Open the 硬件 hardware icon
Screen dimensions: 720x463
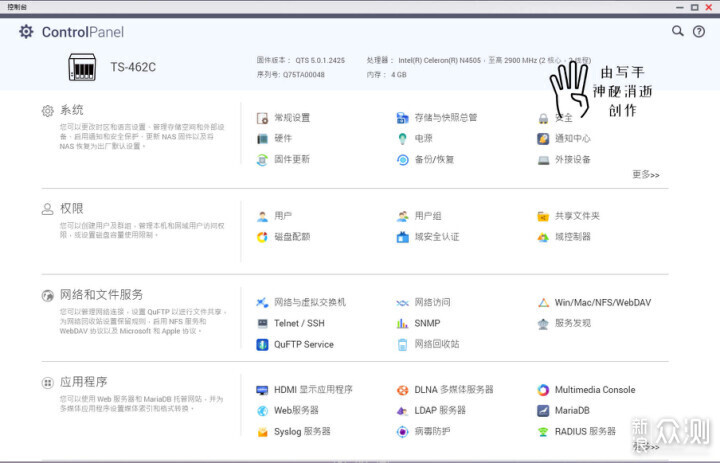coord(262,139)
